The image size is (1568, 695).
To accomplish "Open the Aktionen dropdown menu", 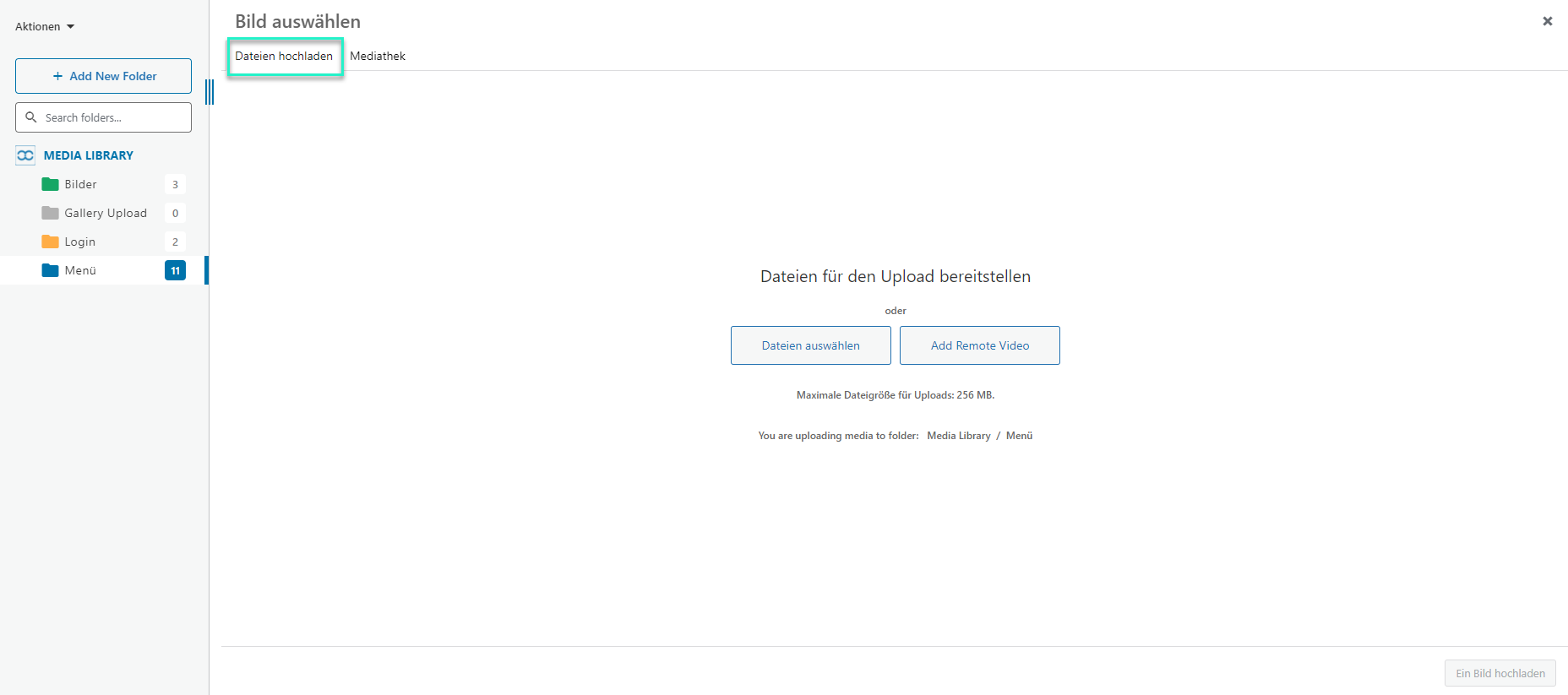I will (x=38, y=26).
